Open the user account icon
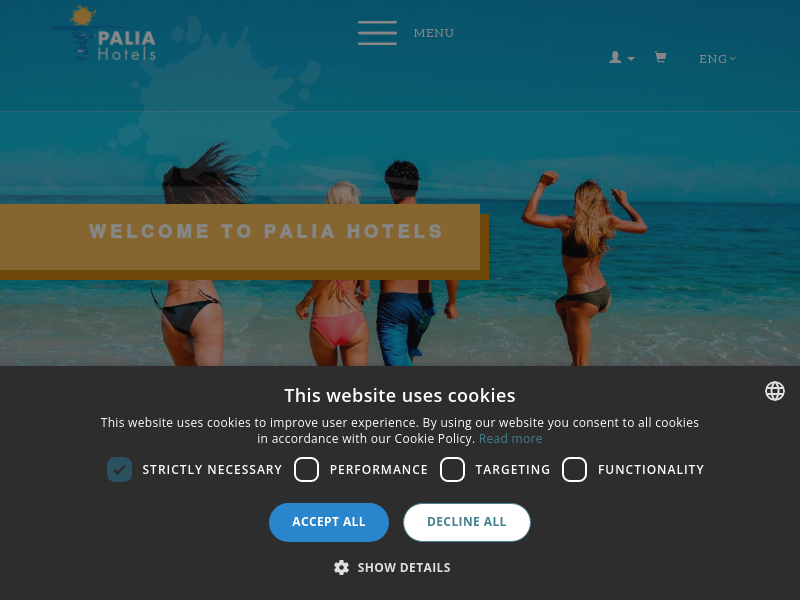800x600 pixels. (x=615, y=57)
